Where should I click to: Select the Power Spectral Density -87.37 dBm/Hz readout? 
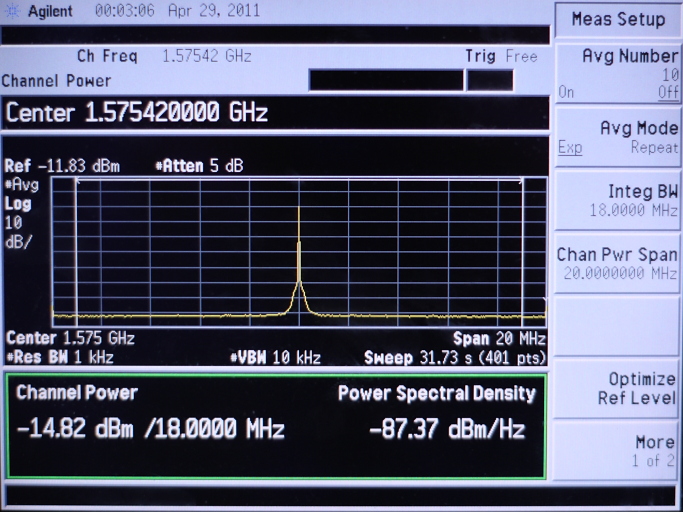pos(447,430)
